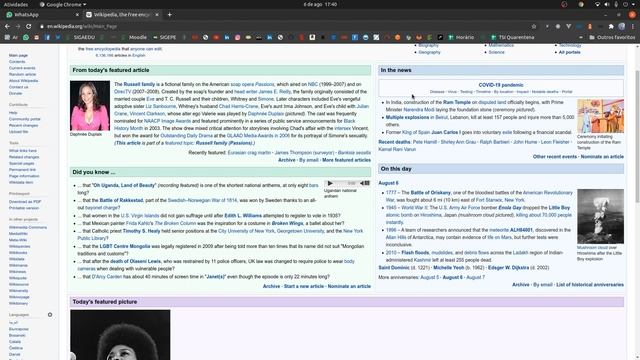
Task: Open the SIGEPE bookmark
Action: (x=164, y=37)
